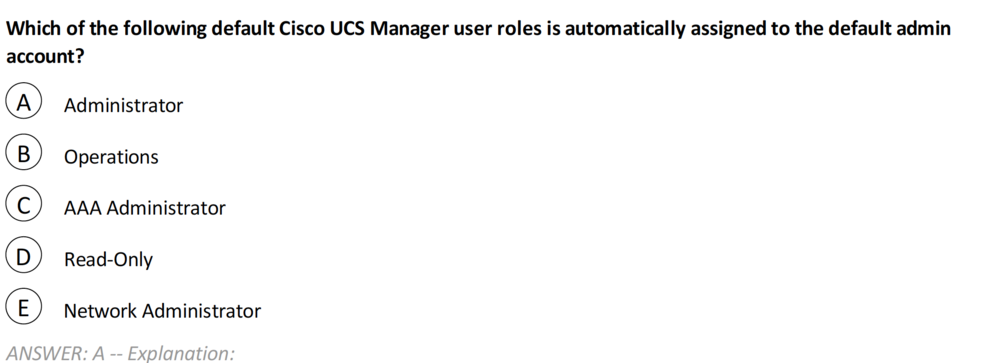
Task: Mark the circled C option
Action: pyautogui.click(x=24, y=206)
